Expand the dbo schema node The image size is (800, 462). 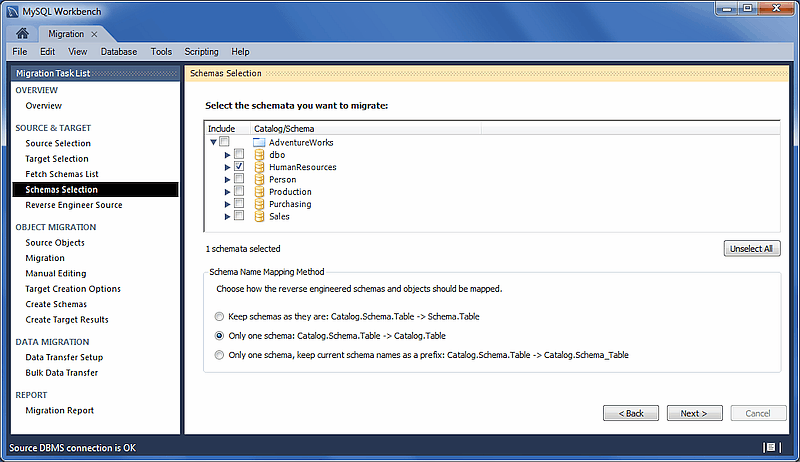[x=228, y=155]
